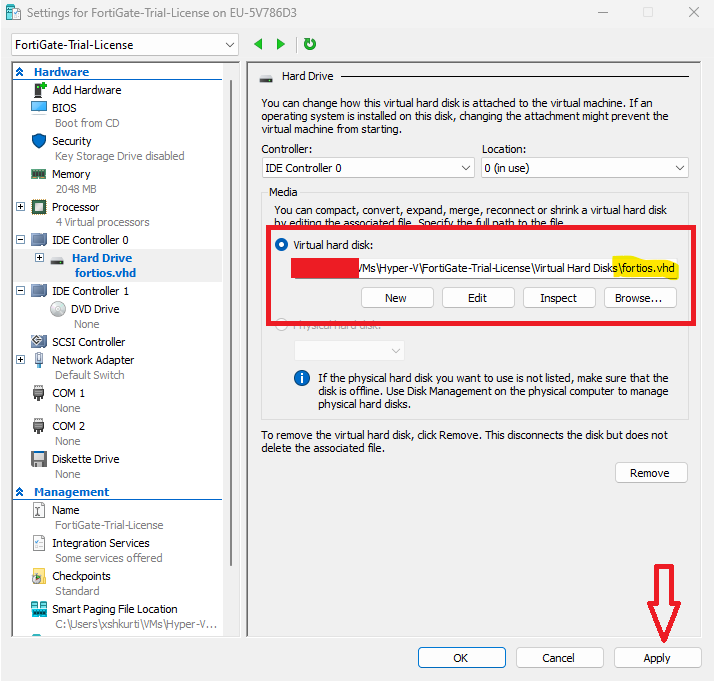Viewport: 715px width, 681px height.
Task: Click the Hard Drive disk icon in tree
Action: [x=57, y=261]
